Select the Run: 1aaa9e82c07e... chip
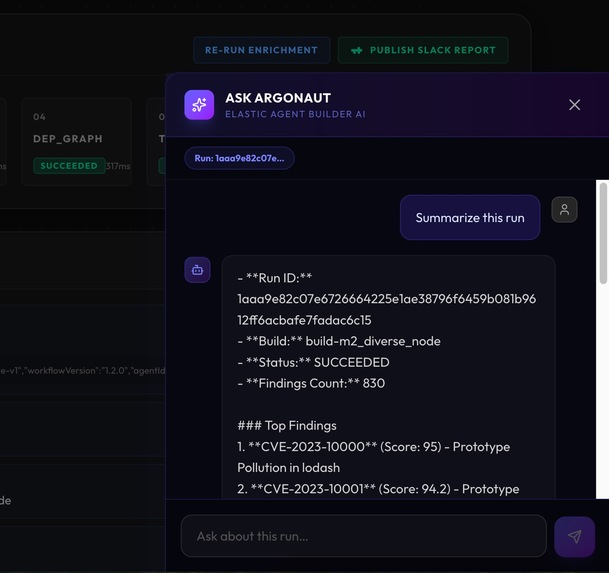 click(239, 158)
